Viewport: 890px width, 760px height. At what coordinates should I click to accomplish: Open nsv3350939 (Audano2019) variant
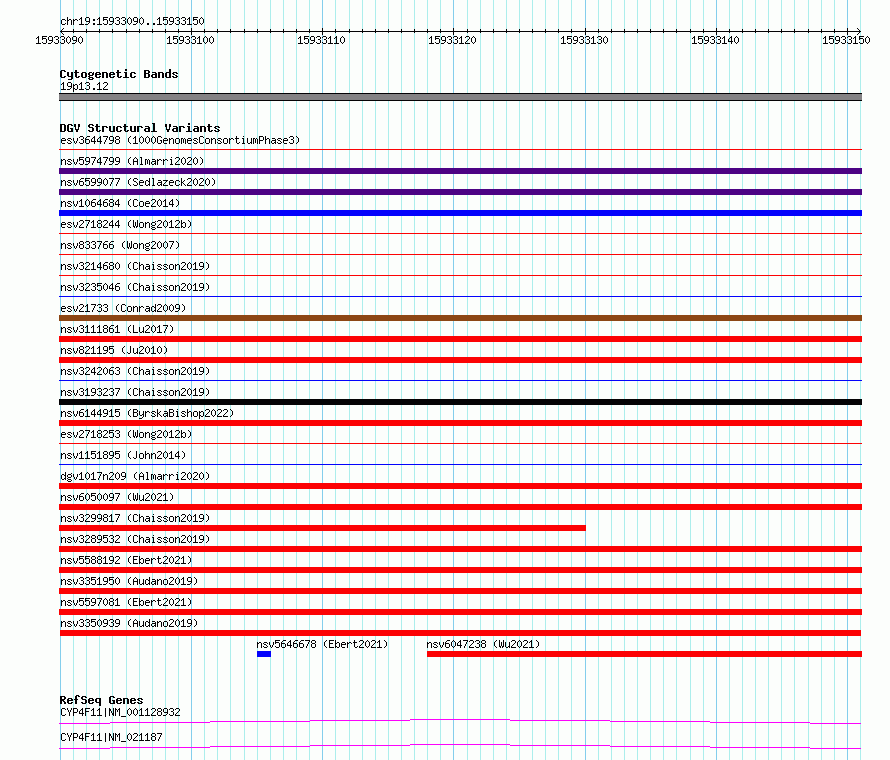point(129,623)
